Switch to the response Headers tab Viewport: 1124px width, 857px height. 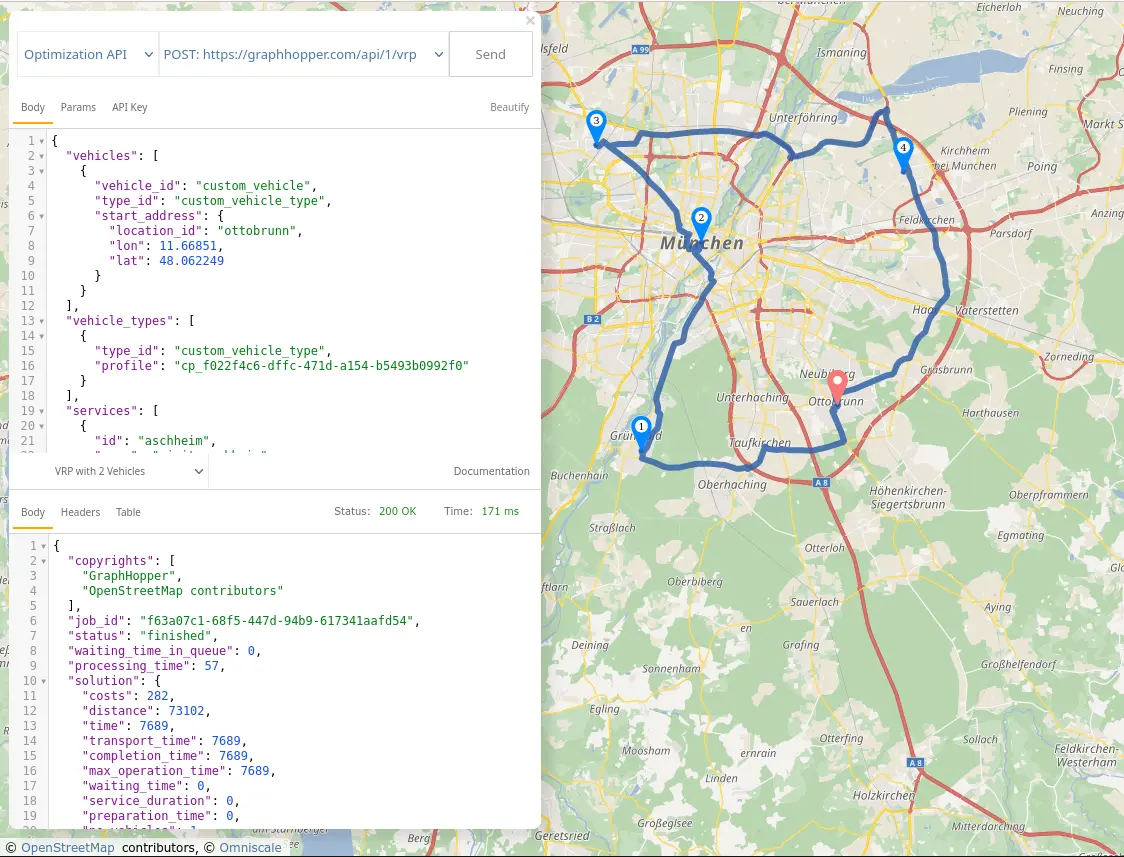(80, 512)
